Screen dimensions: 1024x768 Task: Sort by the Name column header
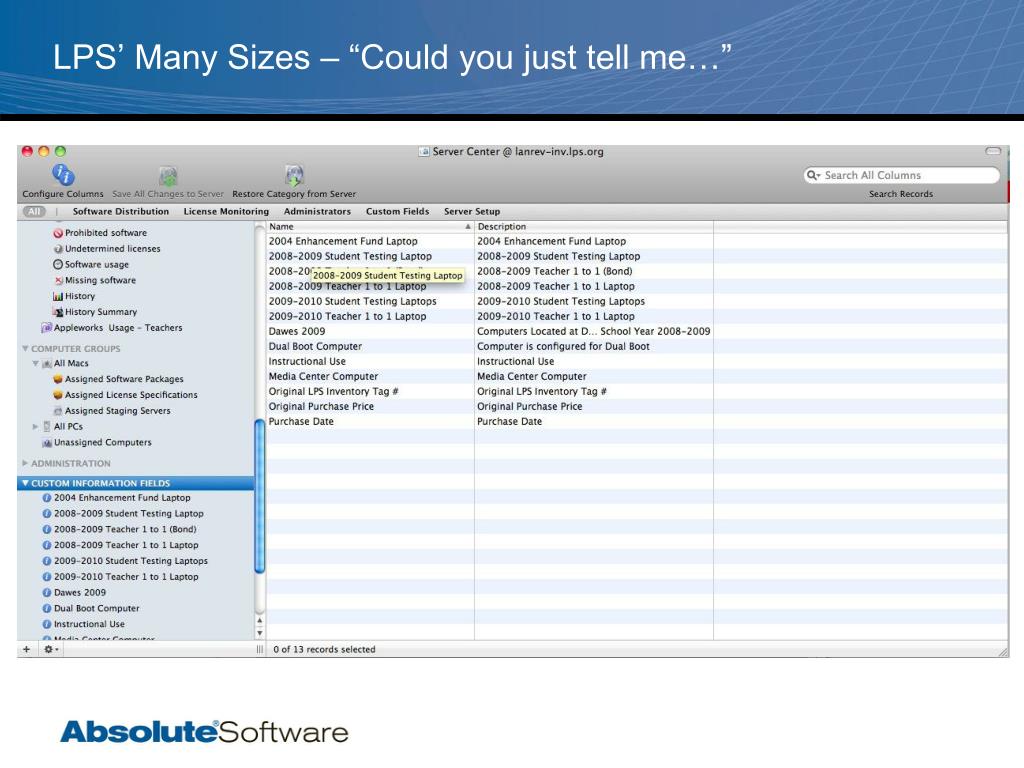[x=370, y=227]
